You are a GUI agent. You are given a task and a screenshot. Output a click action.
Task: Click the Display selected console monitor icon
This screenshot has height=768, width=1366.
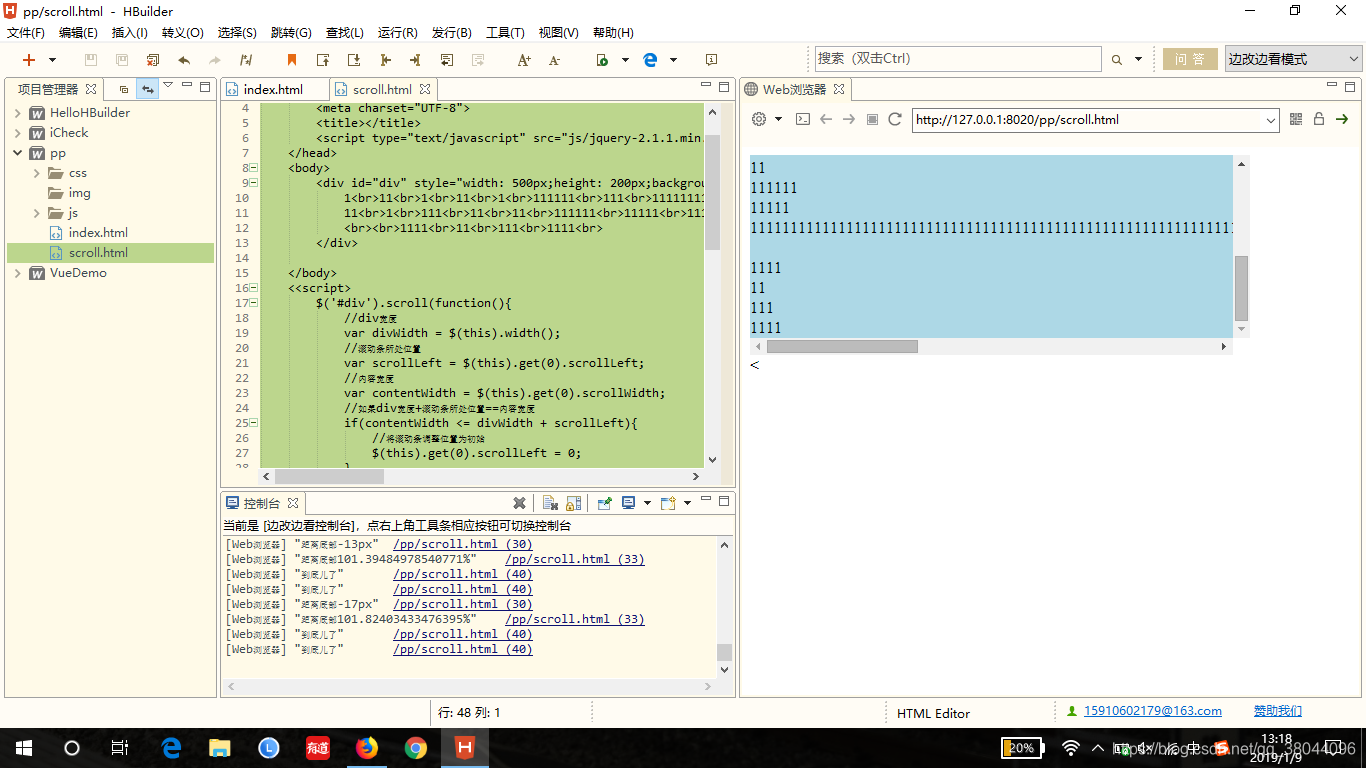[629, 503]
